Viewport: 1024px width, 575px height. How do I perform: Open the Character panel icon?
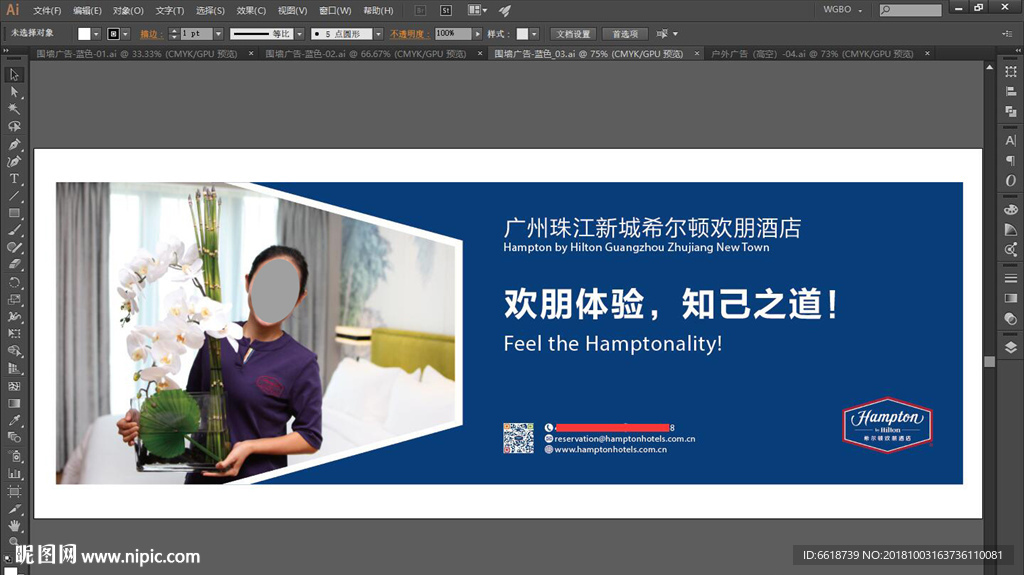click(x=1011, y=140)
